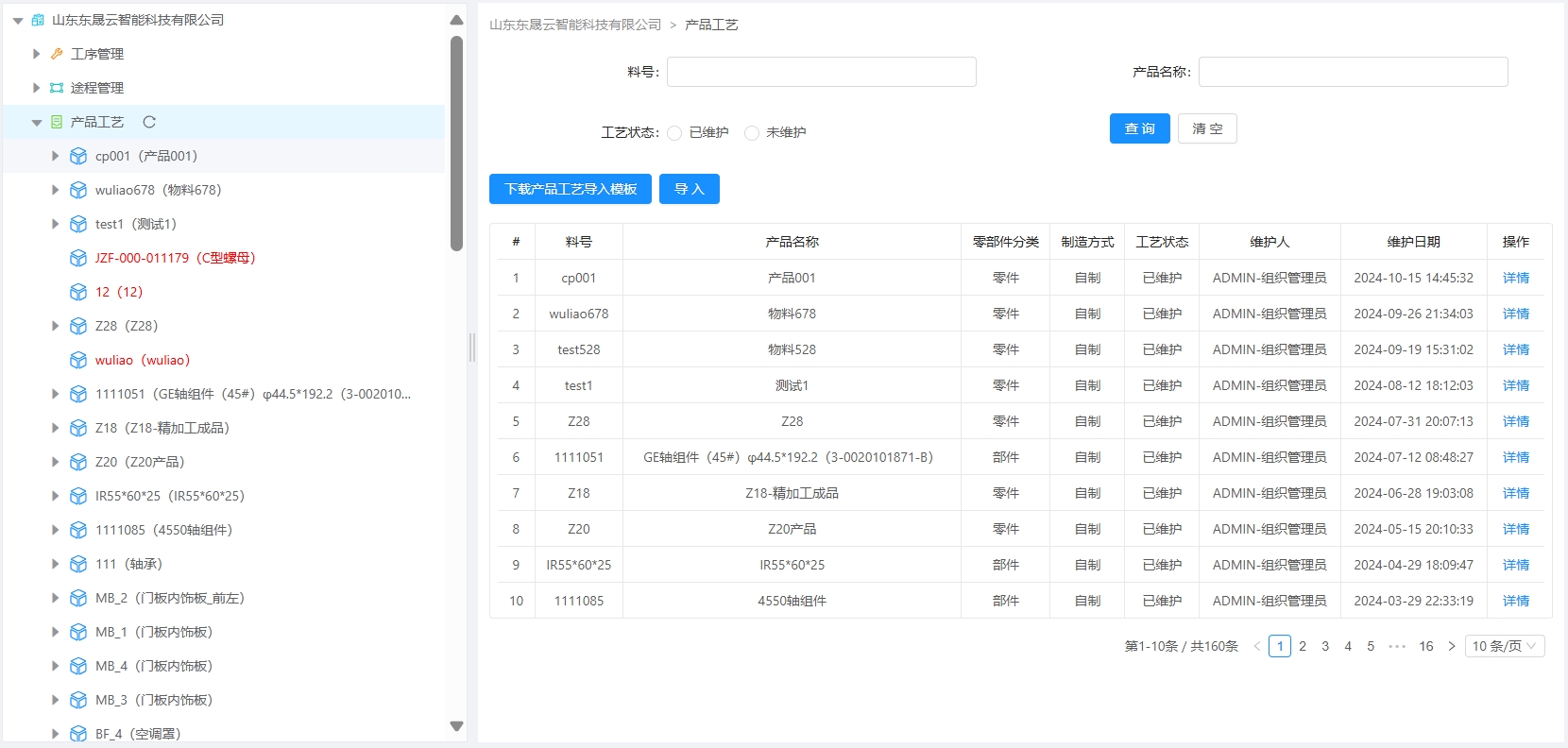Click the tree scrollbar down arrow

pyautogui.click(x=457, y=726)
